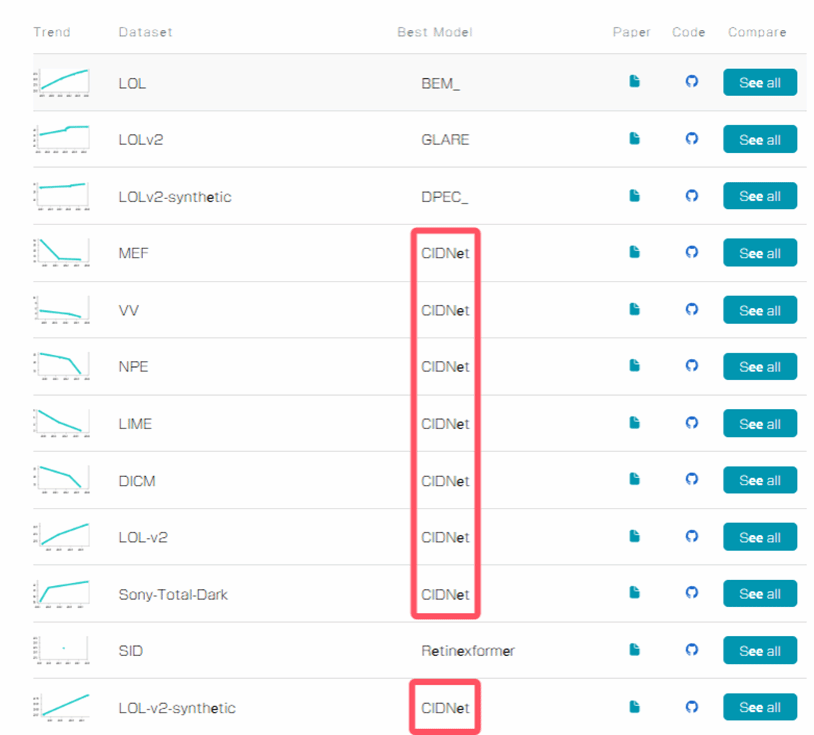The image size is (814, 735).
Task: Click paper icon in the MEF row
Action: [x=634, y=253]
